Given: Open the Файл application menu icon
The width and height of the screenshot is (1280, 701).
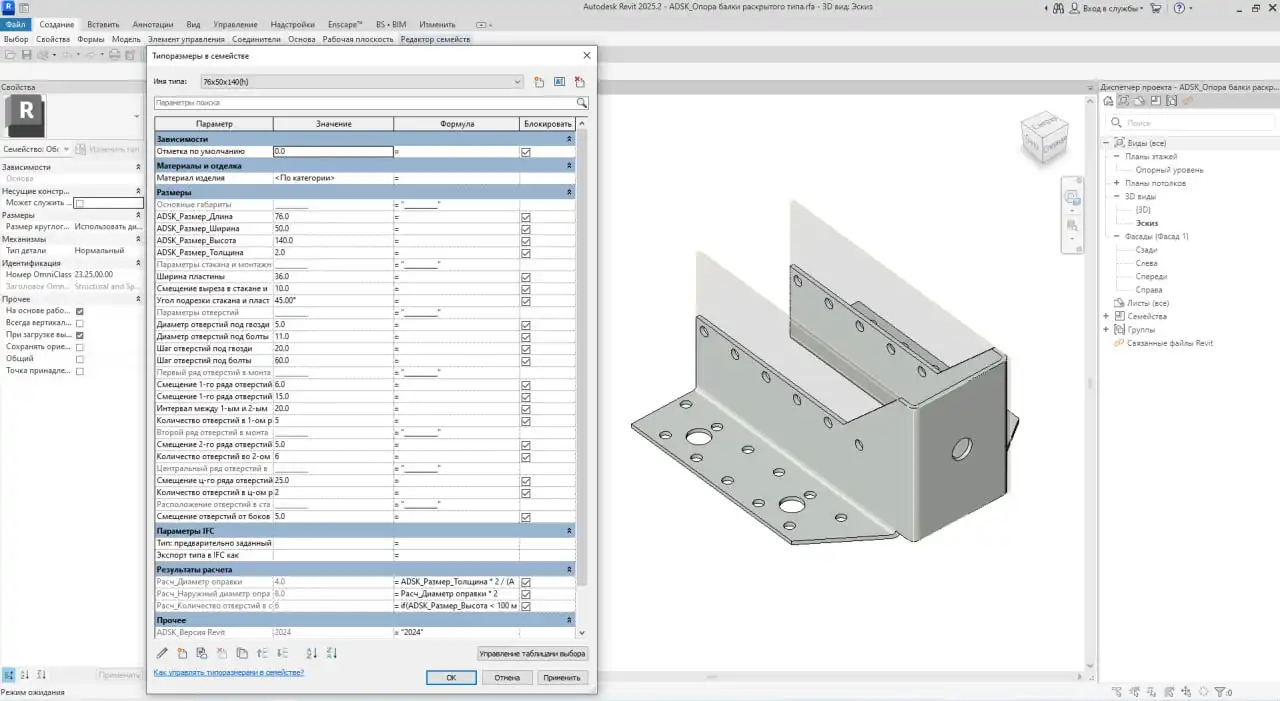Looking at the screenshot, I should click(14, 22).
